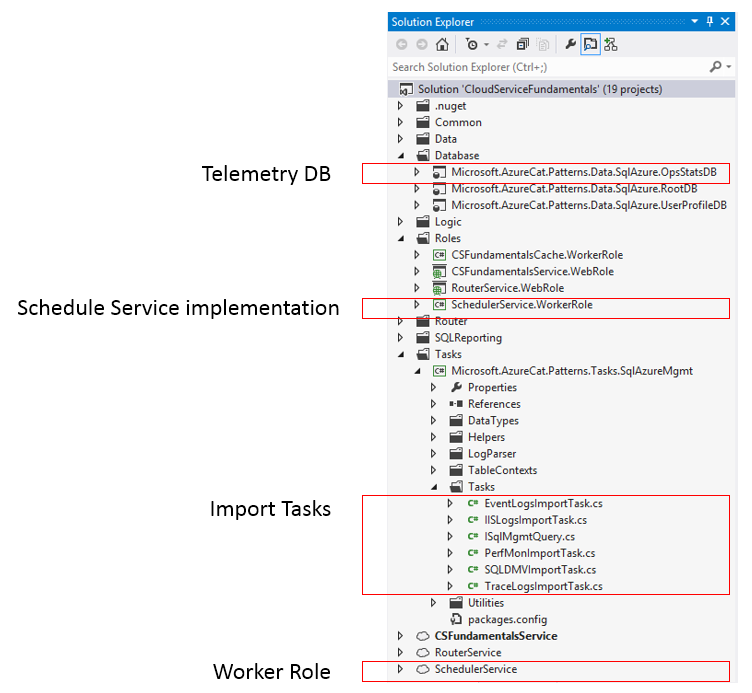
Task: Expand the Utilities folder
Action: pos(434,603)
